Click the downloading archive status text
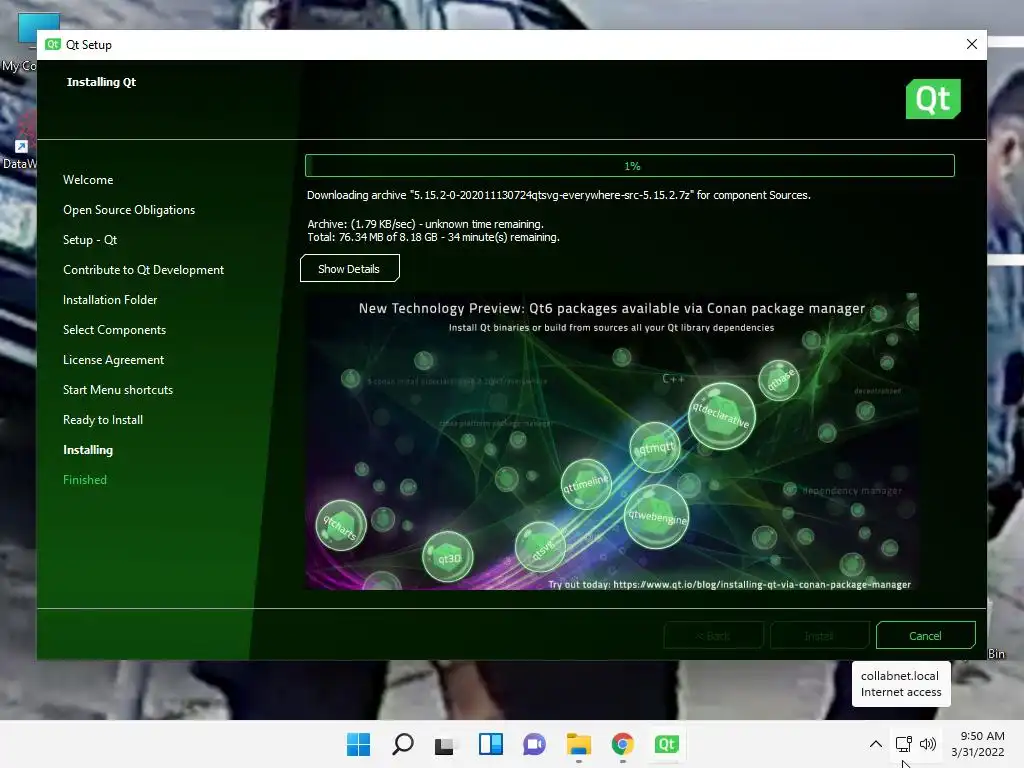Viewport: 1024px width, 768px height. click(559, 195)
